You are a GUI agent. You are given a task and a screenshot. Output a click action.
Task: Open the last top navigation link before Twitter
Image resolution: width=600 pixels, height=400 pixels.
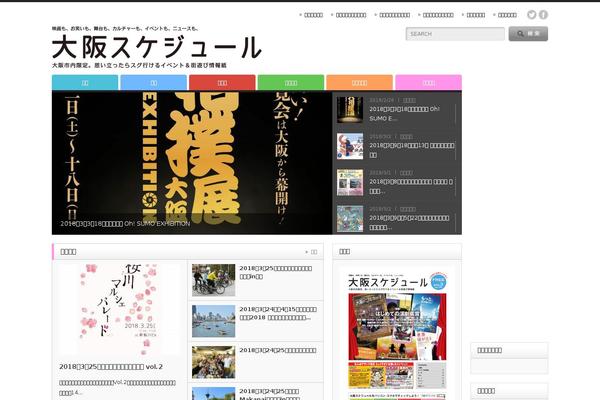click(505, 15)
